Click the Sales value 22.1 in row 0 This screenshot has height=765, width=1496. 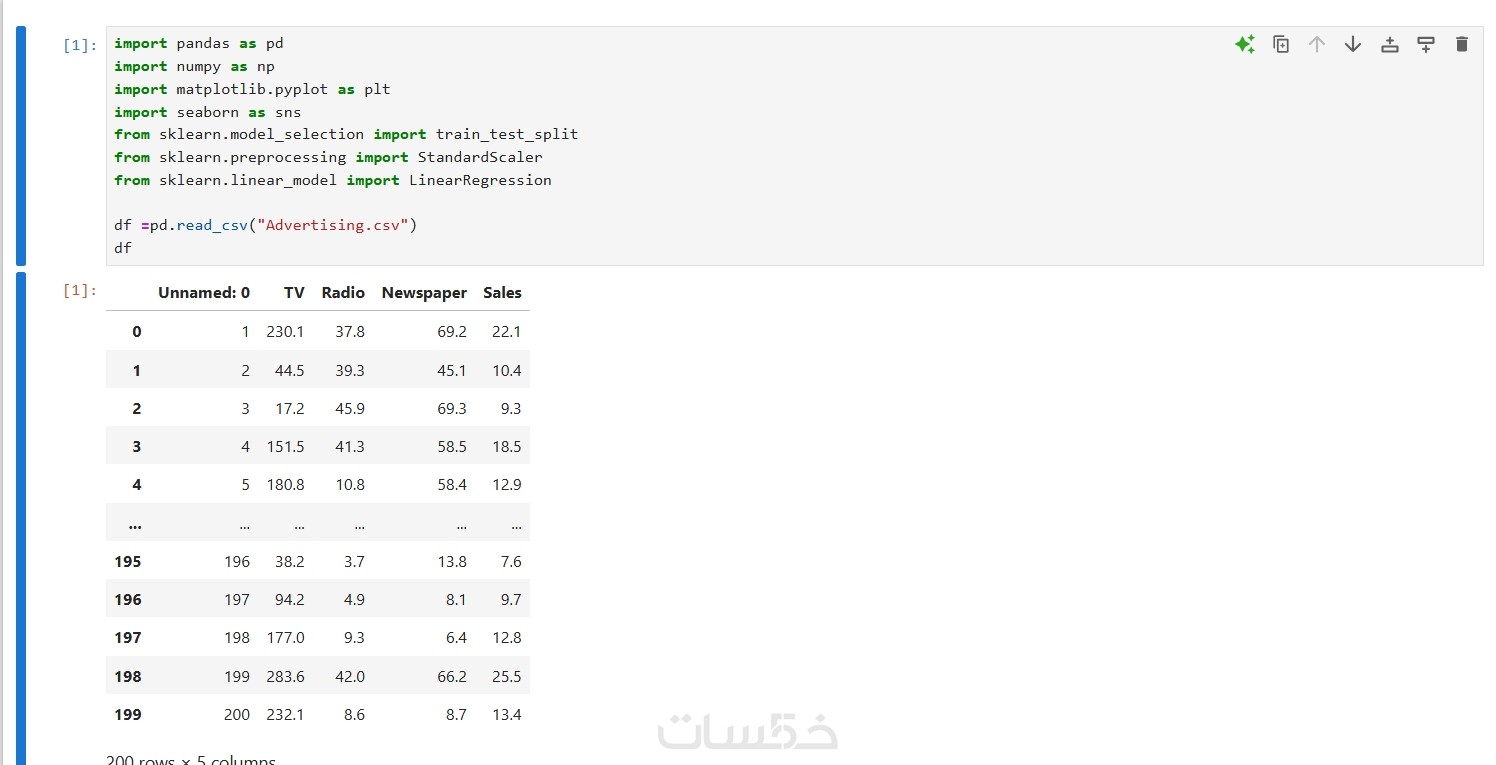point(506,332)
